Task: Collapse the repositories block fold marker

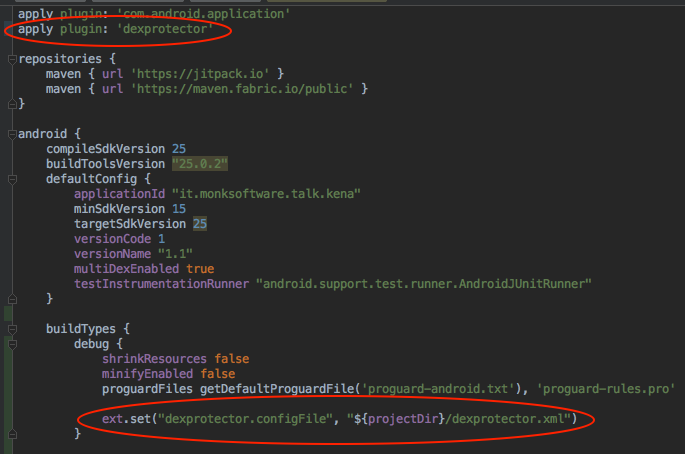Action: (10, 59)
